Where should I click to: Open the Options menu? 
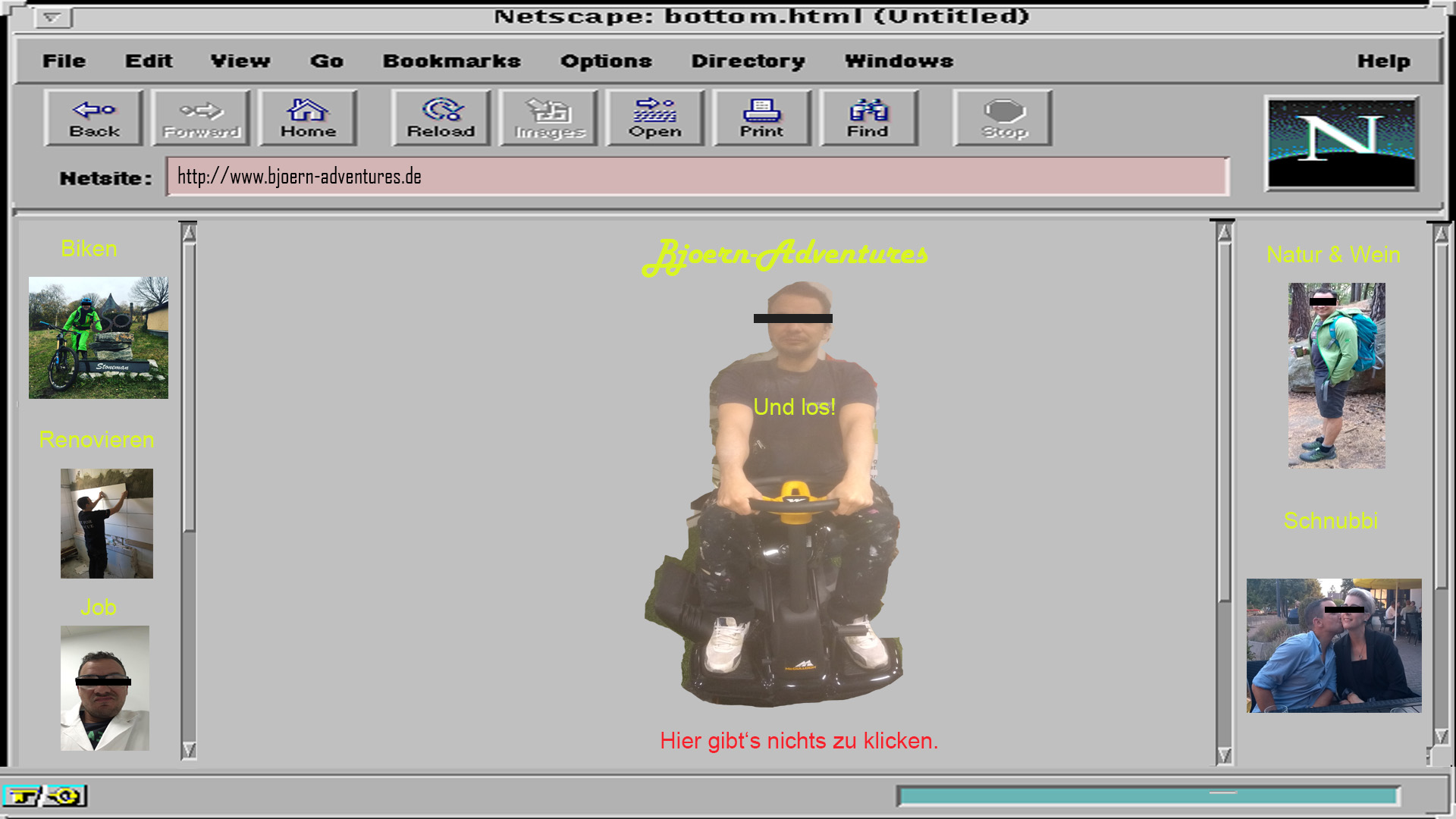pyautogui.click(x=606, y=61)
